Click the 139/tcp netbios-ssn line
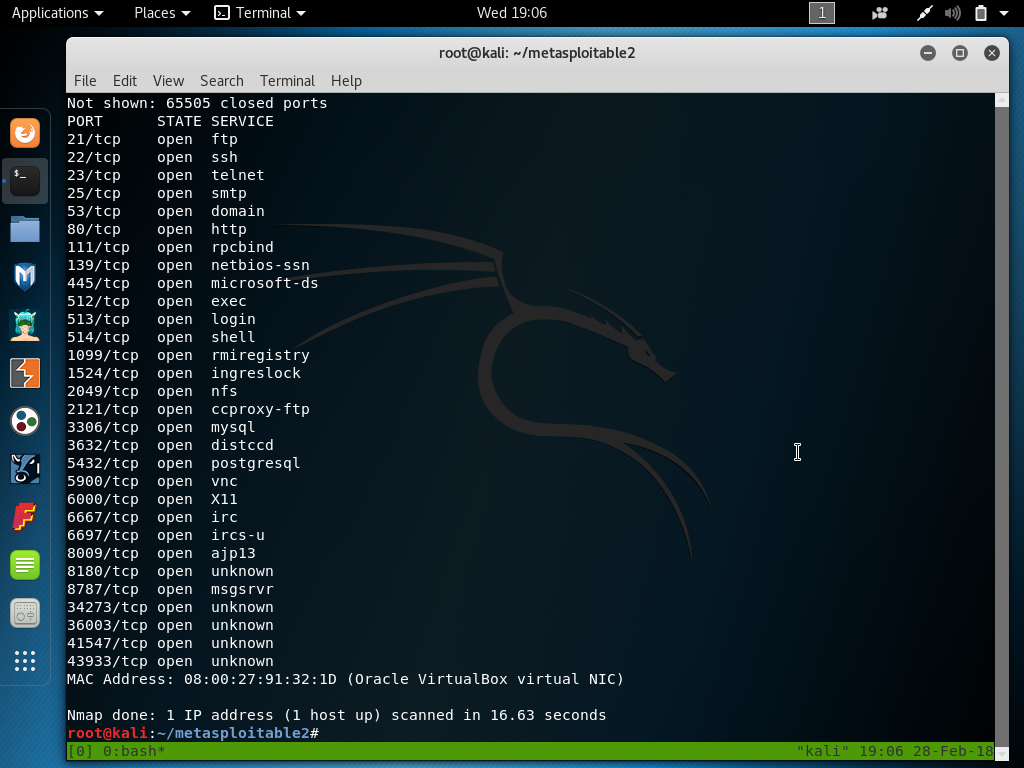 188,265
